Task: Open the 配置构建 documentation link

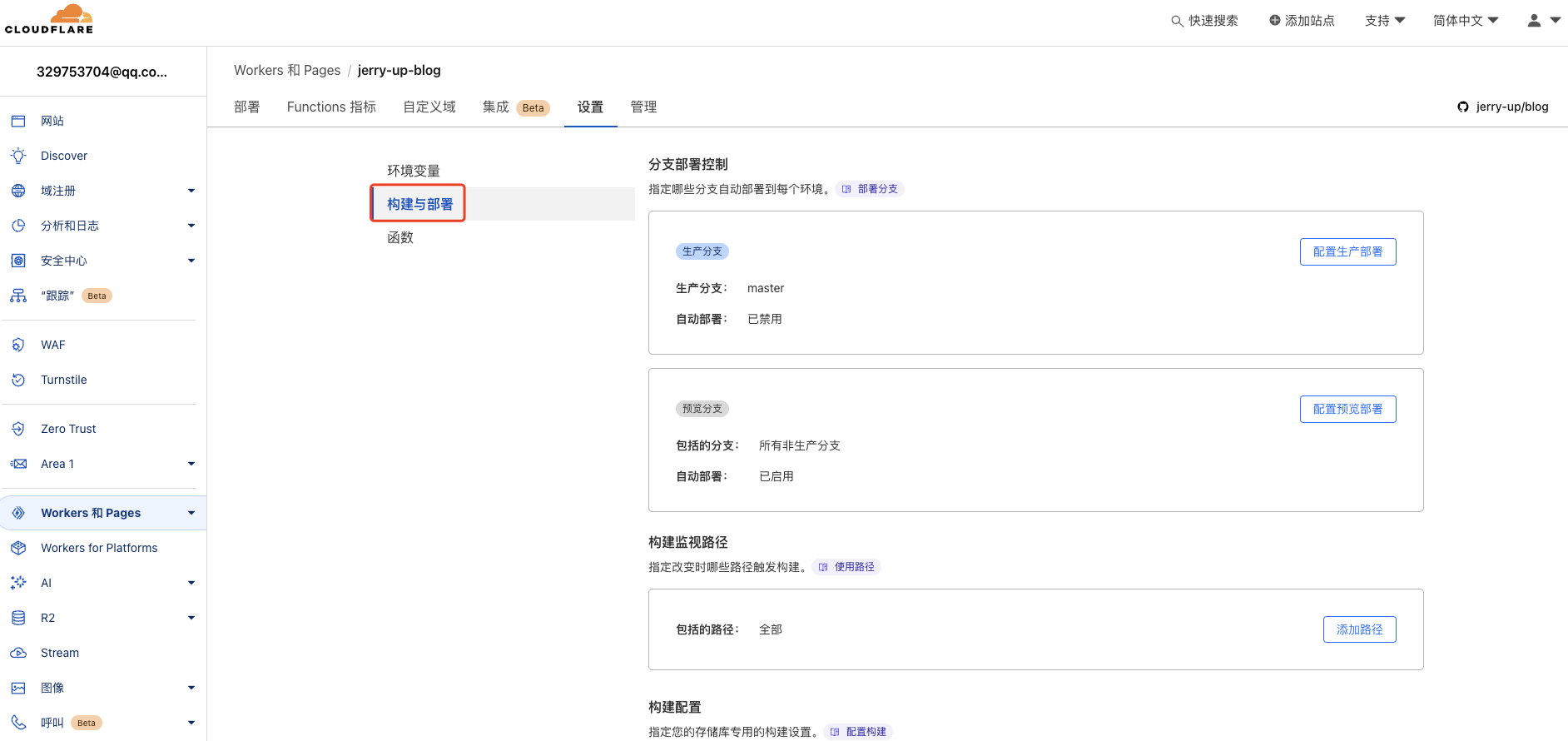Action: [859, 732]
